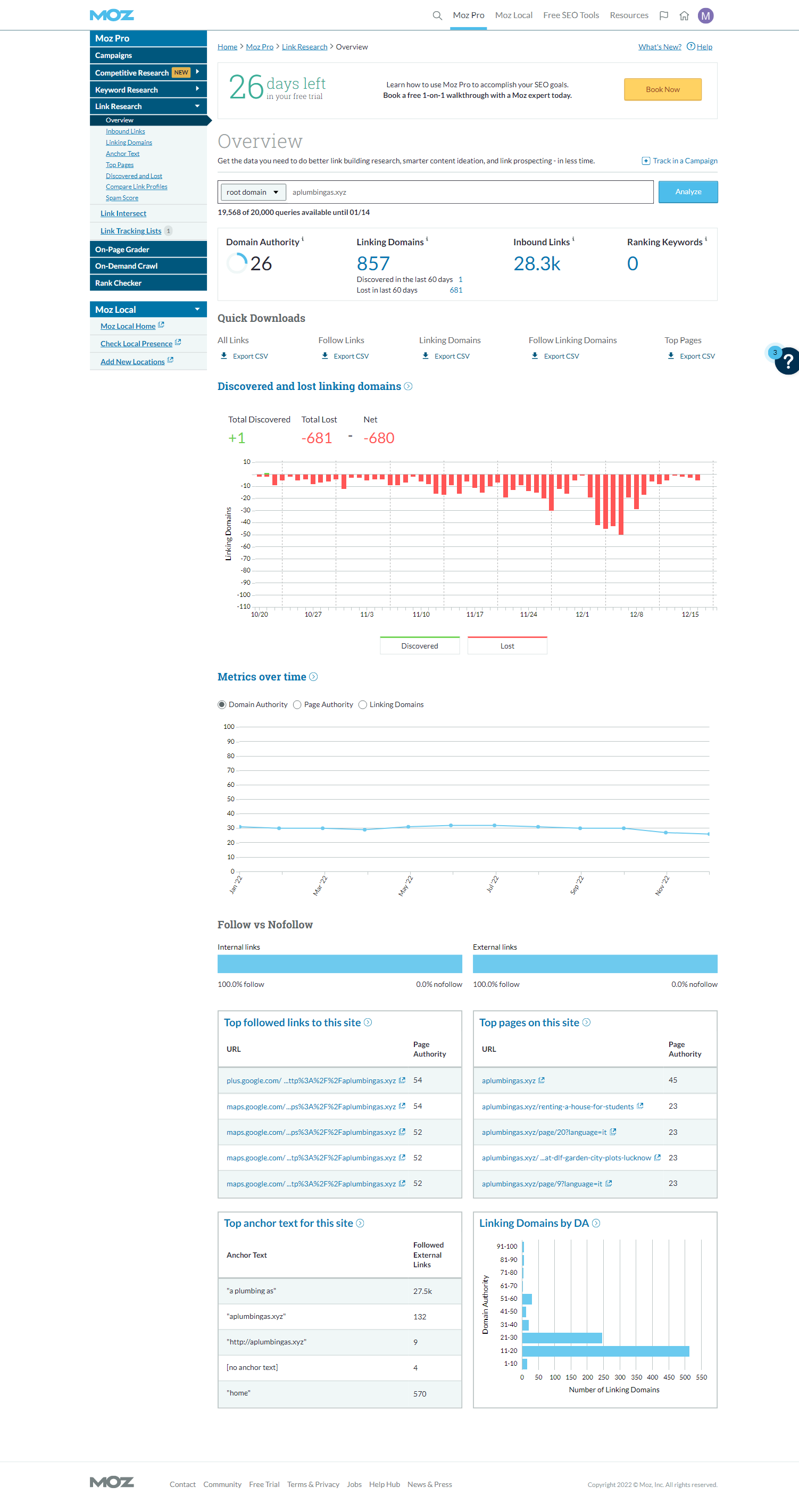Open Link Intersect in sidebar
The width and height of the screenshot is (799, 1512).
coord(123,213)
